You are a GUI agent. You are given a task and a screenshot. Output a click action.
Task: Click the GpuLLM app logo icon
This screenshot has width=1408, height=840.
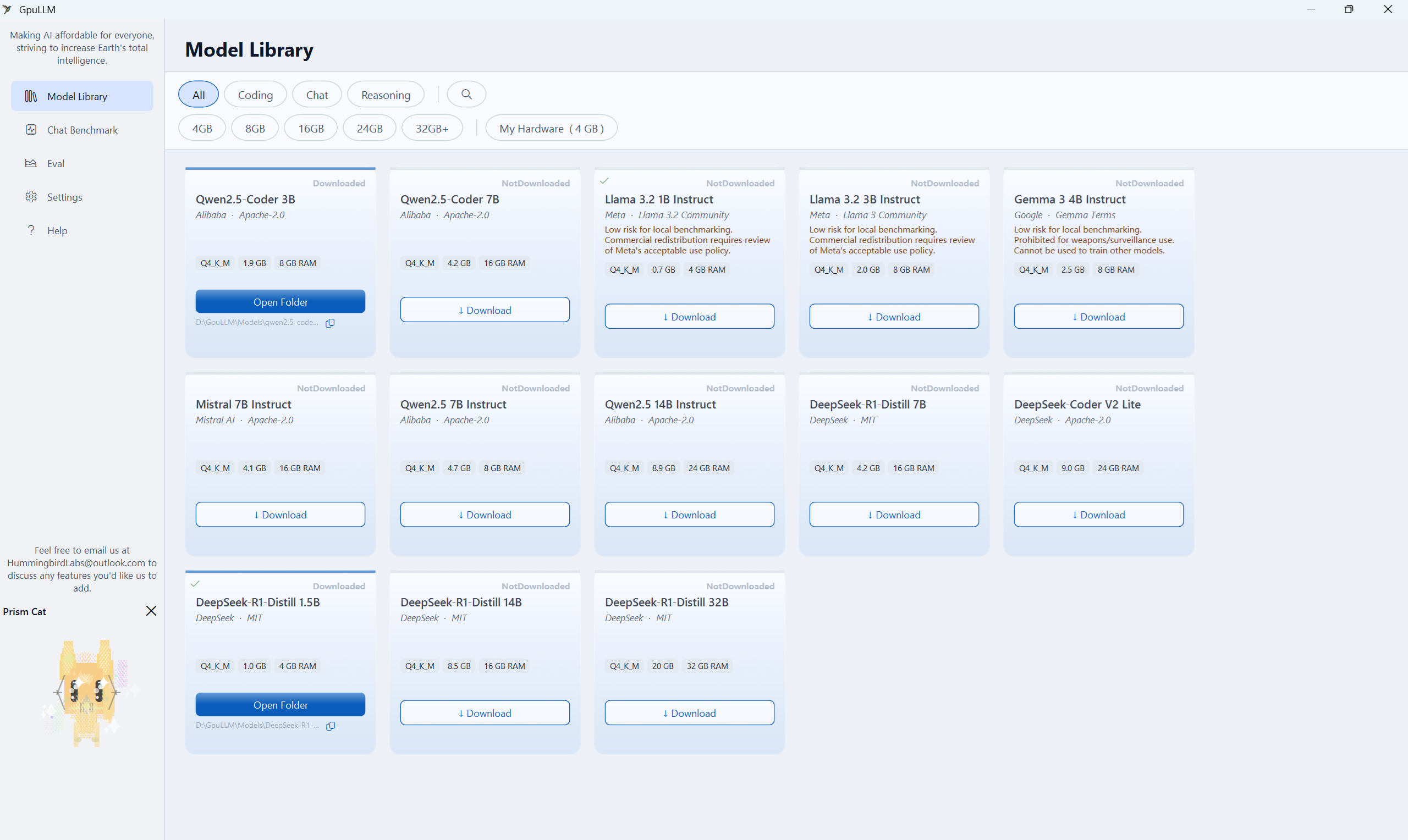click(x=7, y=9)
